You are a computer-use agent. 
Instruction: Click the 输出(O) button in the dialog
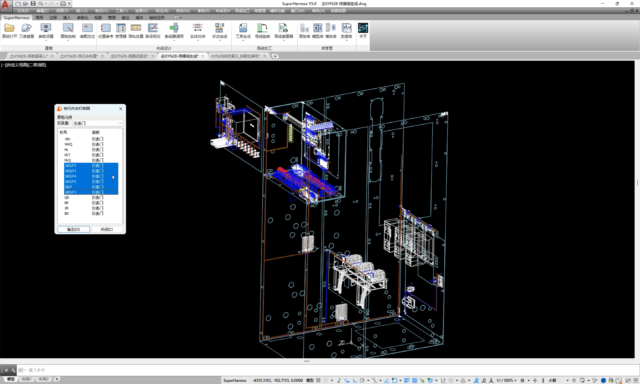click(x=73, y=229)
